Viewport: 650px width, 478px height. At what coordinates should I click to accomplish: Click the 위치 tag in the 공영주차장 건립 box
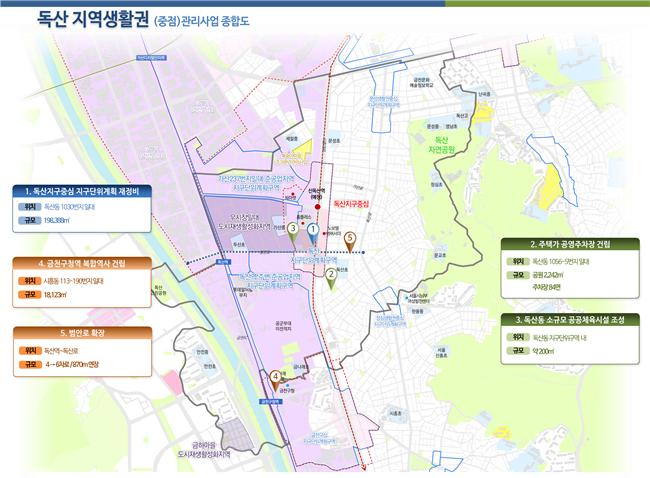click(518, 262)
